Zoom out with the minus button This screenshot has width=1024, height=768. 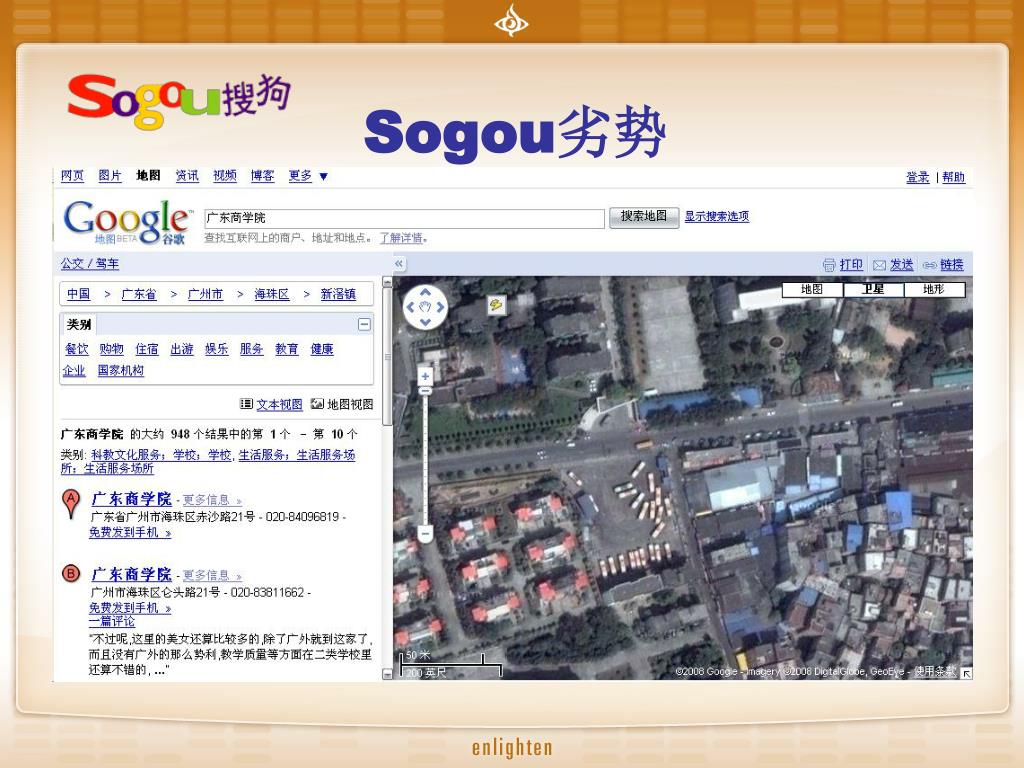(x=425, y=534)
